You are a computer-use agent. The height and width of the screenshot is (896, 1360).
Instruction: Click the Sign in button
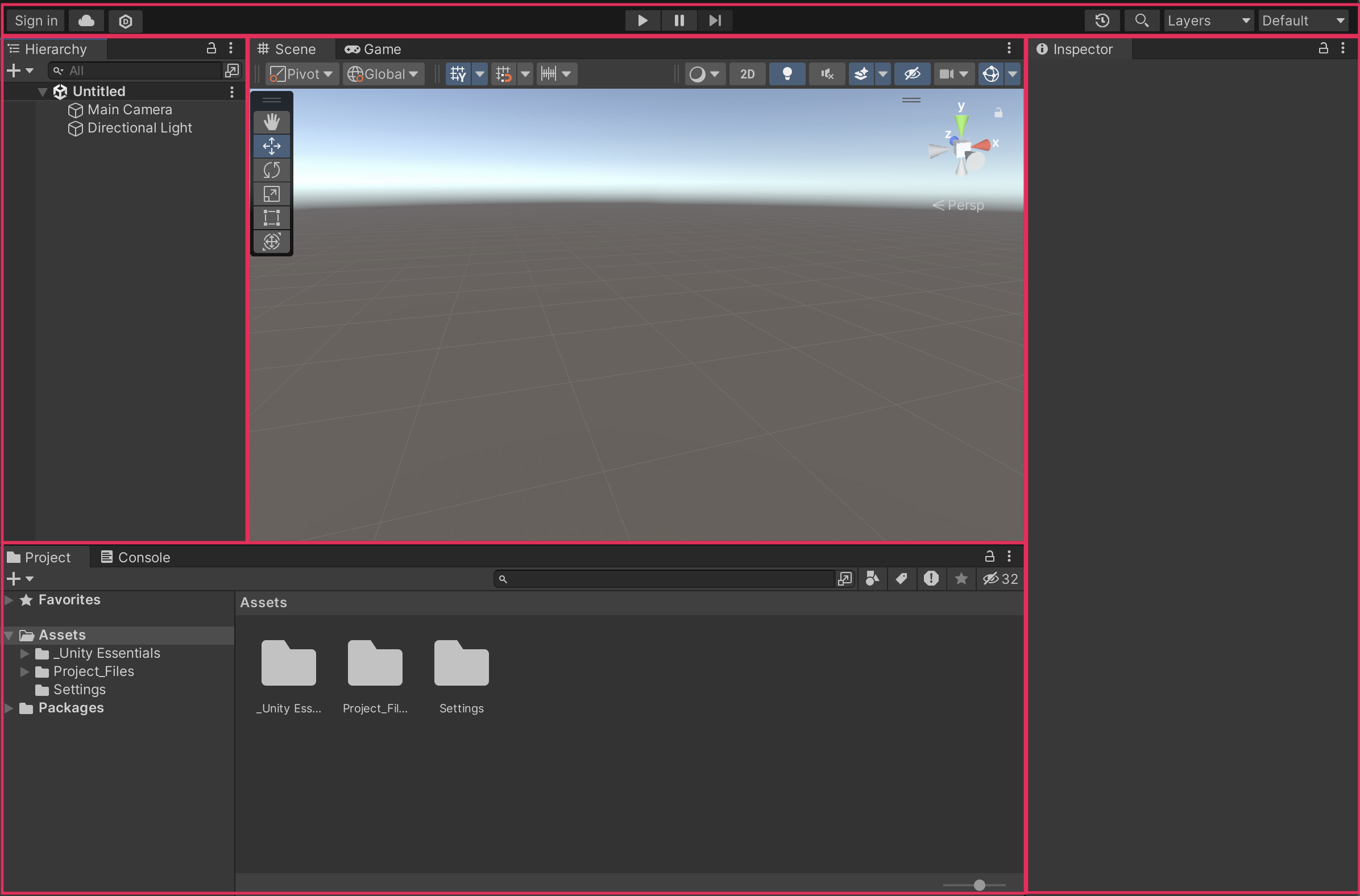(x=35, y=20)
